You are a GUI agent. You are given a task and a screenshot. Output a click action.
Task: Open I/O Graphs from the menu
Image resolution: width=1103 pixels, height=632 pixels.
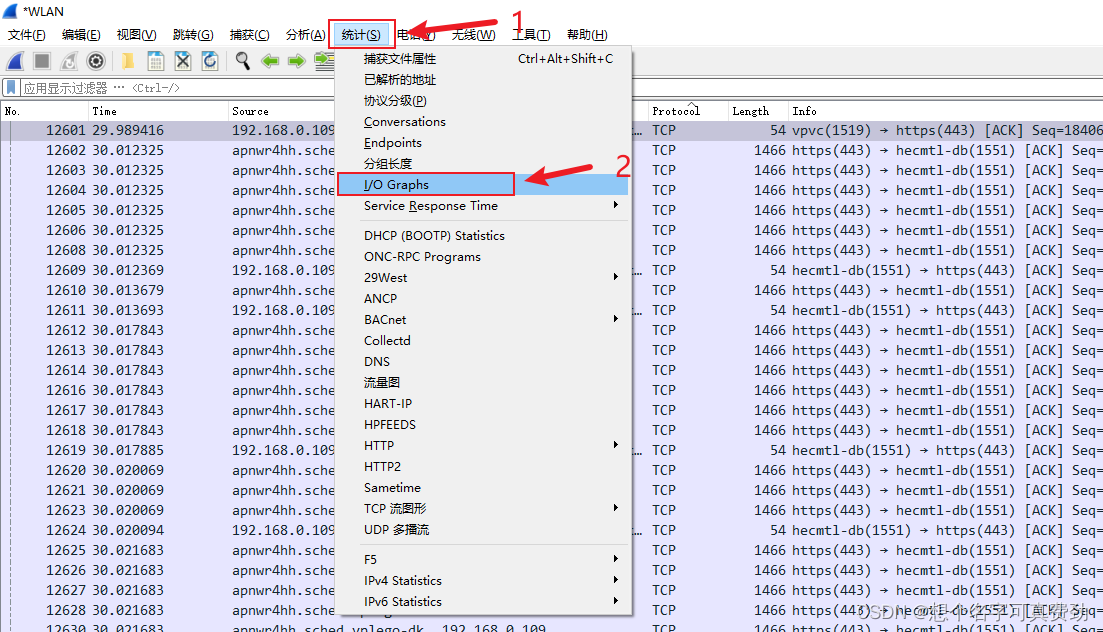[484, 184]
